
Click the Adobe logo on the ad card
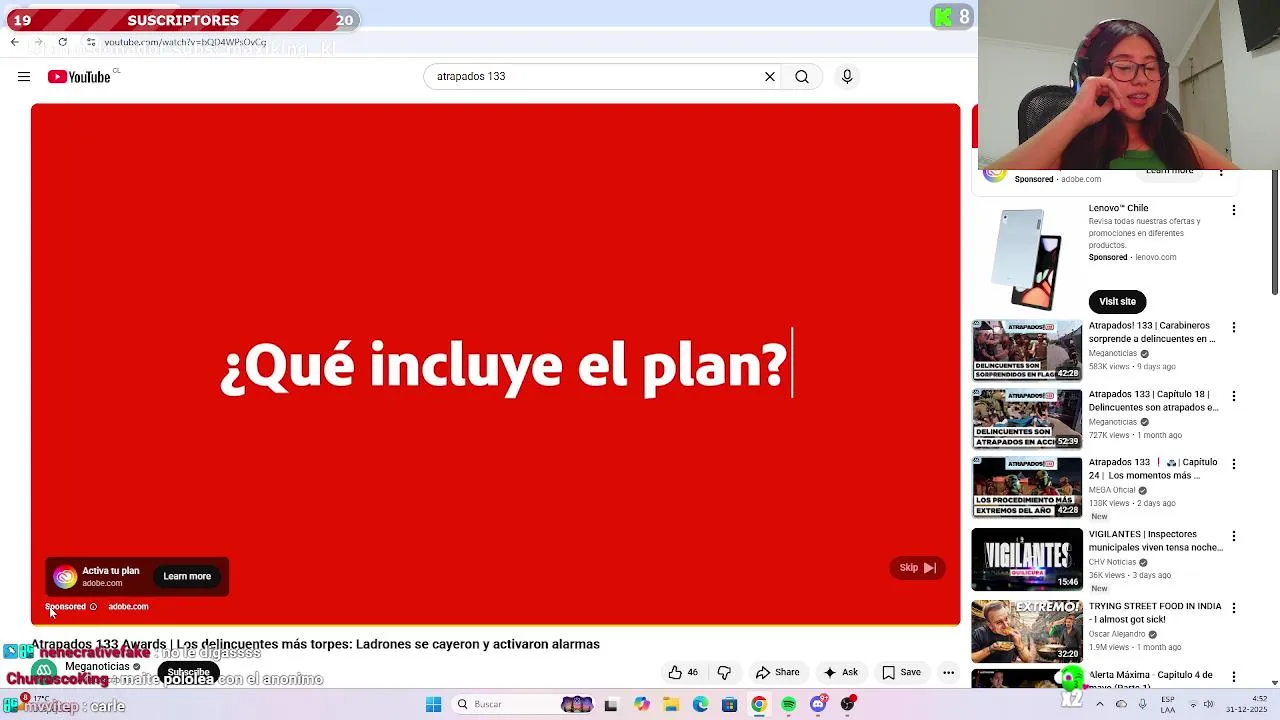tap(65, 577)
